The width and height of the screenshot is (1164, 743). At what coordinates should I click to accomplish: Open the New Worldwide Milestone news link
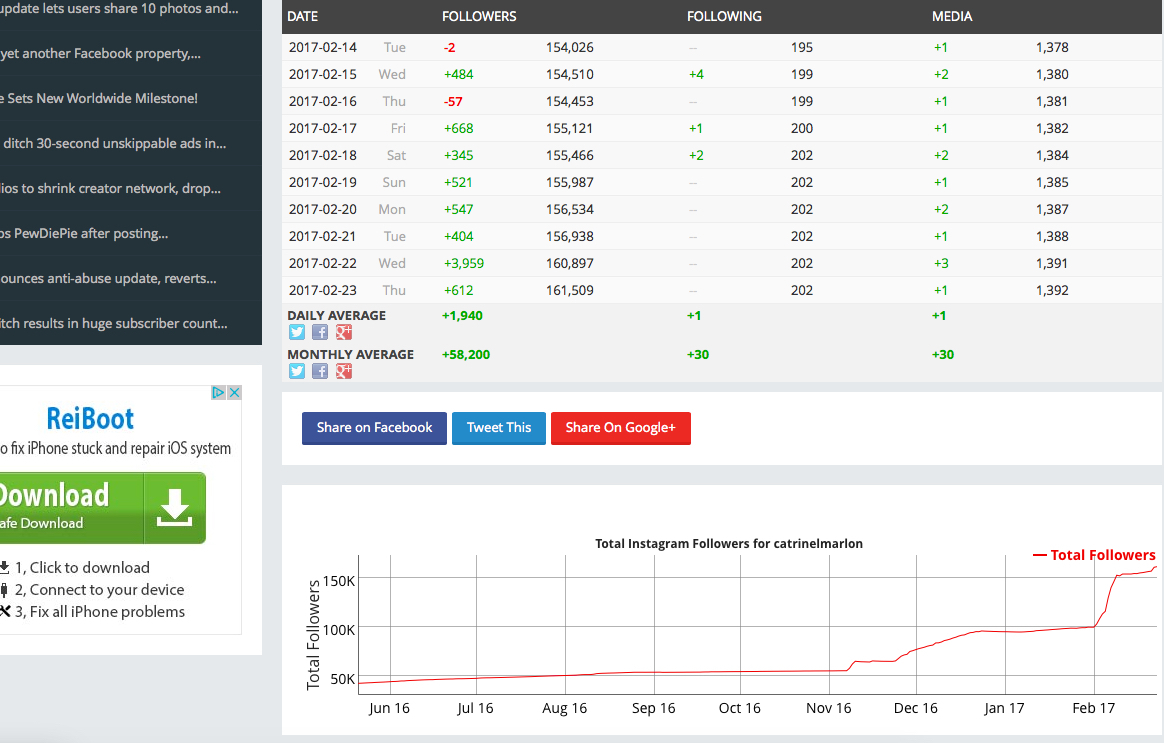(102, 98)
